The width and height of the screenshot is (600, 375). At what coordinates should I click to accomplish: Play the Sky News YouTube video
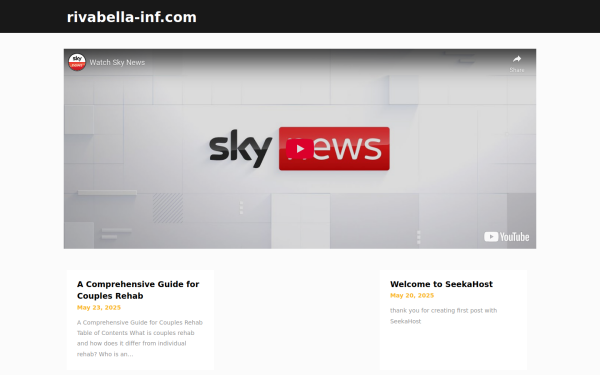(x=300, y=148)
